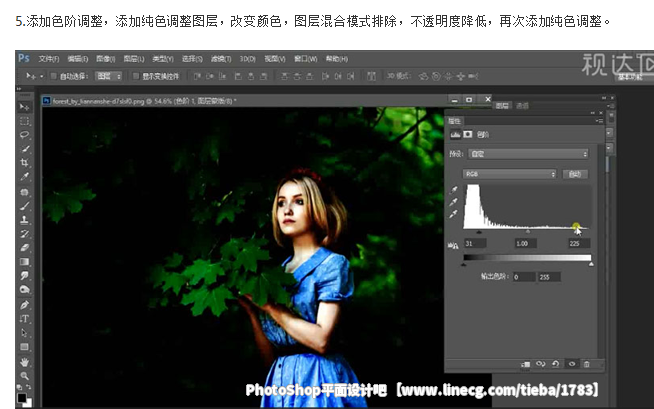The height and width of the screenshot is (409, 654).
Task: Select the Rectangle shape tool
Action: 25,347
